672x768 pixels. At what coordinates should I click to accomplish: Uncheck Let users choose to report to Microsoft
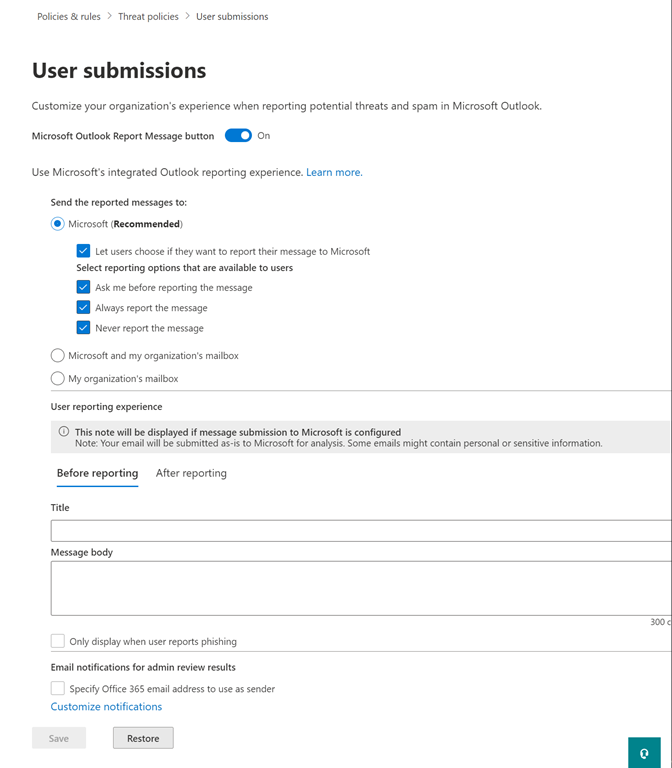[x=84, y=251]
